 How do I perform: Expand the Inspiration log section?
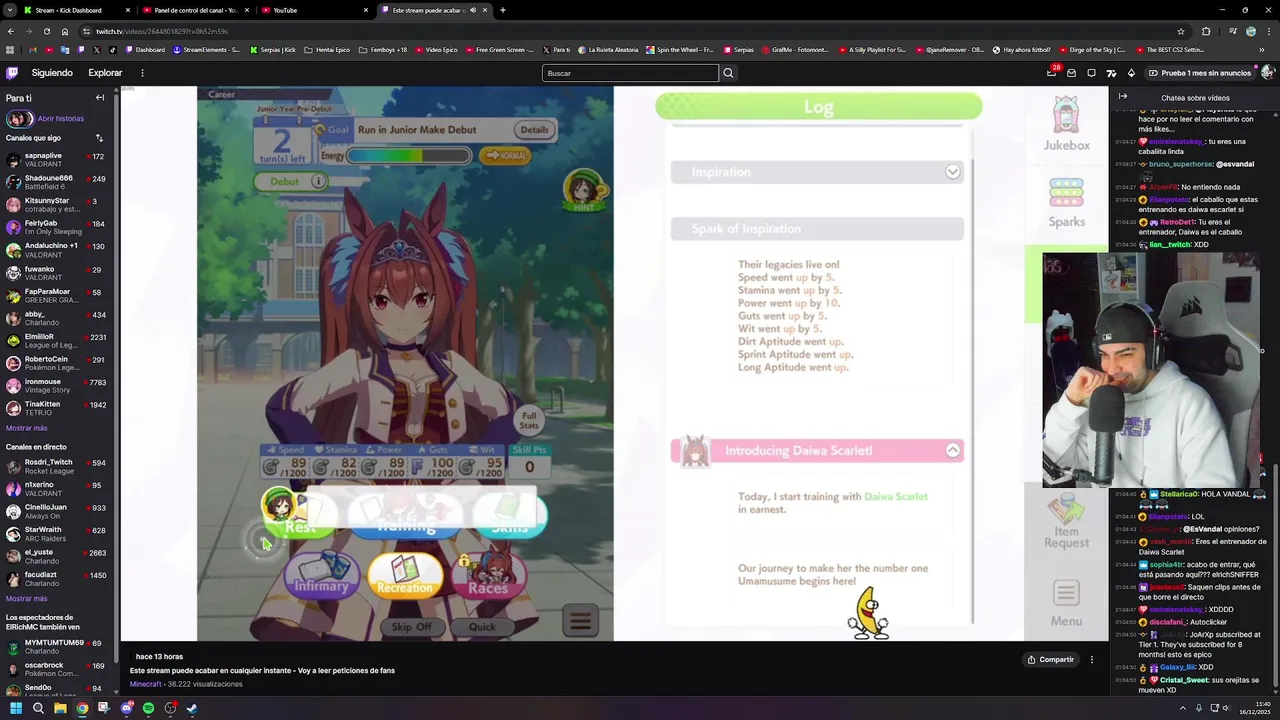click(x=953, y=172)
